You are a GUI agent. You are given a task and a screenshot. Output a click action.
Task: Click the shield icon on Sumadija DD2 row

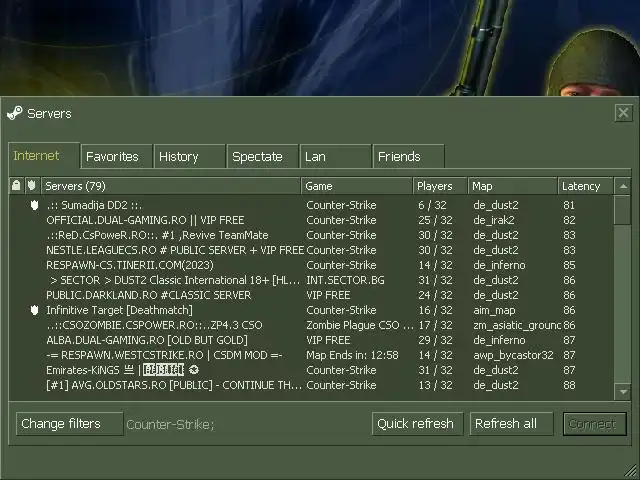pyautogui.click(x=35, y=205)
